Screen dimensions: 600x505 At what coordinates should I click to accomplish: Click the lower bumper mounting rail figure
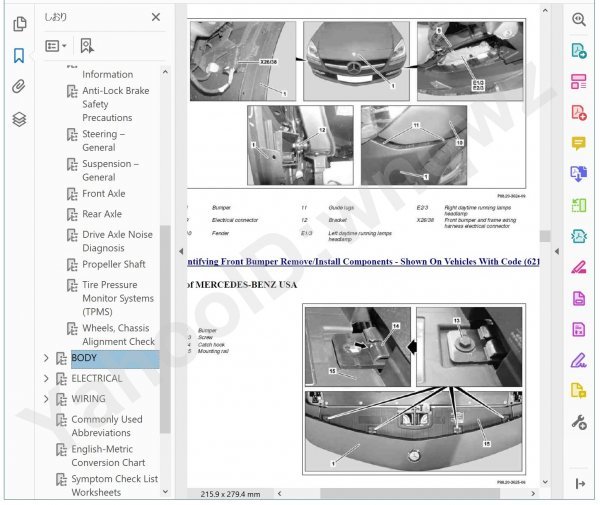tap(414, 431)
